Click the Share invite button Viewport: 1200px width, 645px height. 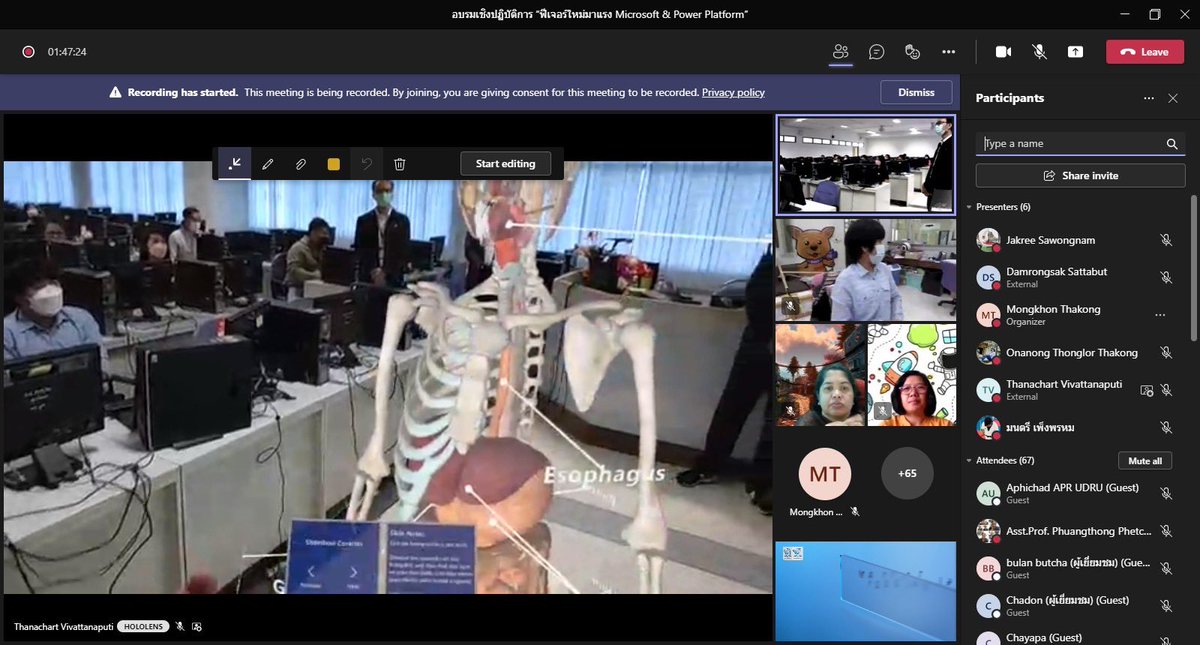(1080, 175)
